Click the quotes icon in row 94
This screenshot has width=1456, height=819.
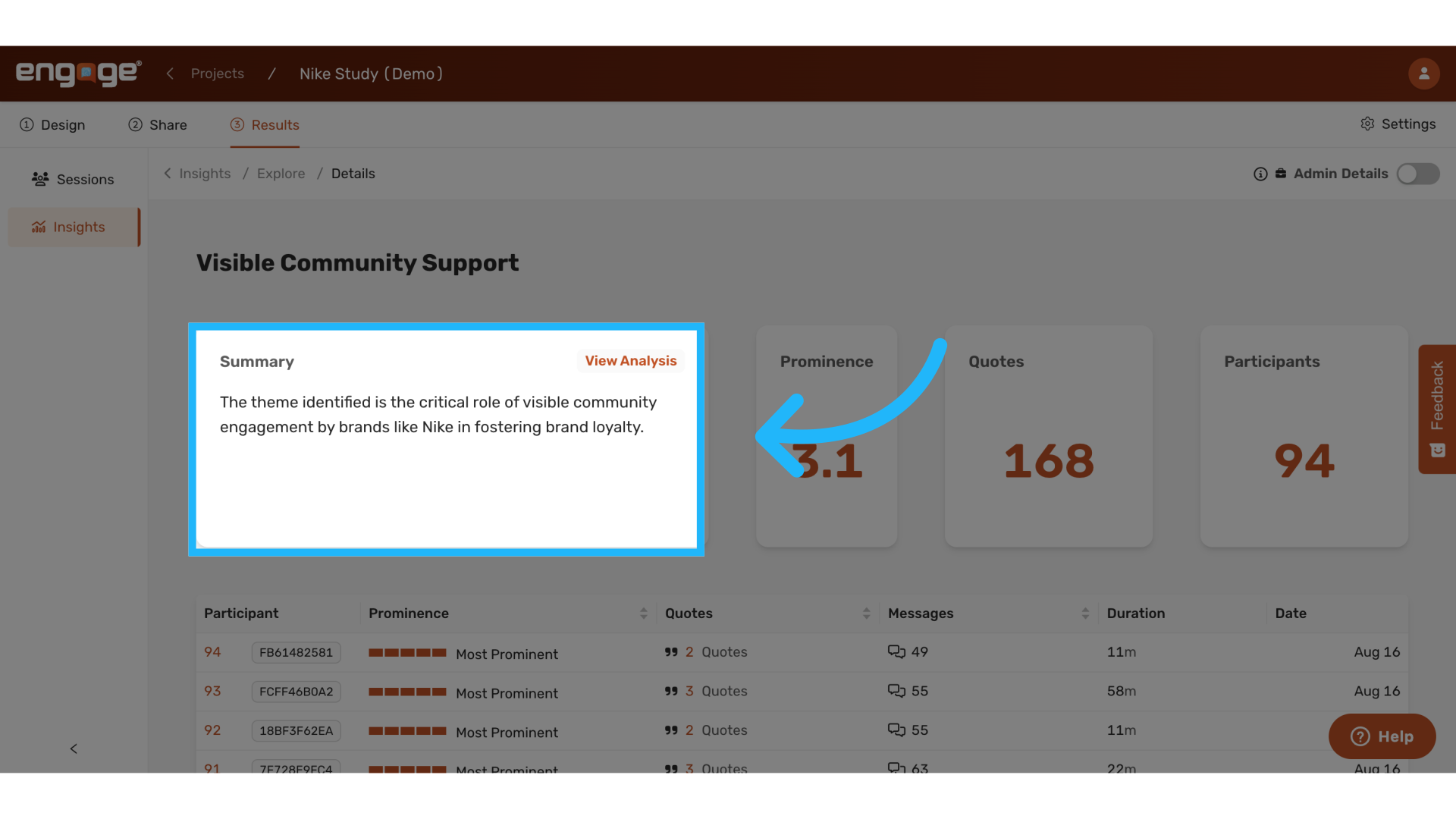pyautogui.click(x=671, y=652)
